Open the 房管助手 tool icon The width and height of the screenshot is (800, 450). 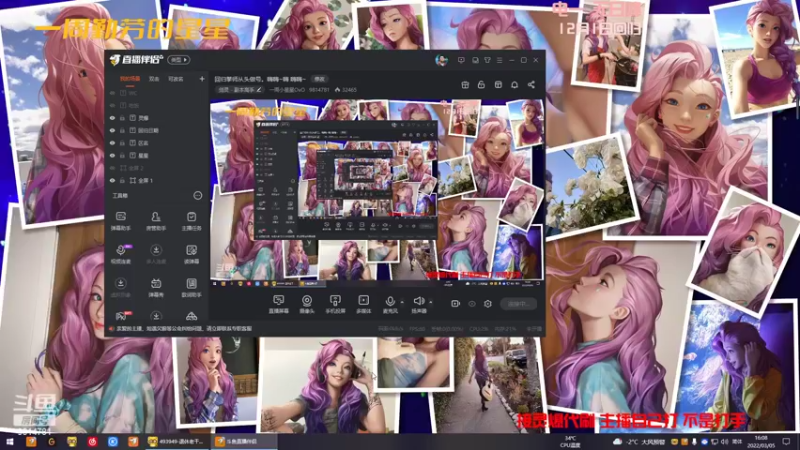click(x=156, y=221)
